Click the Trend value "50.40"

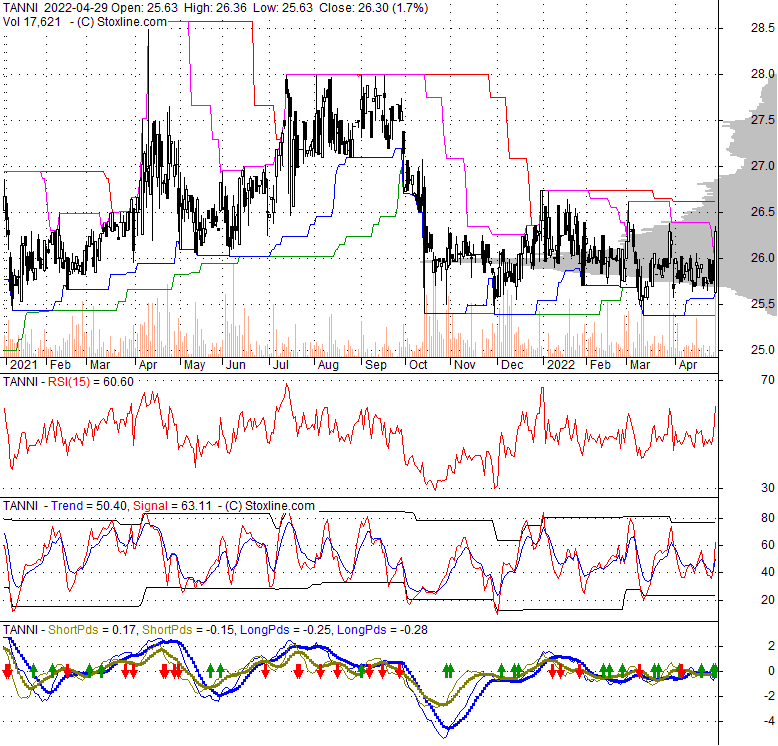pos(112,506)
